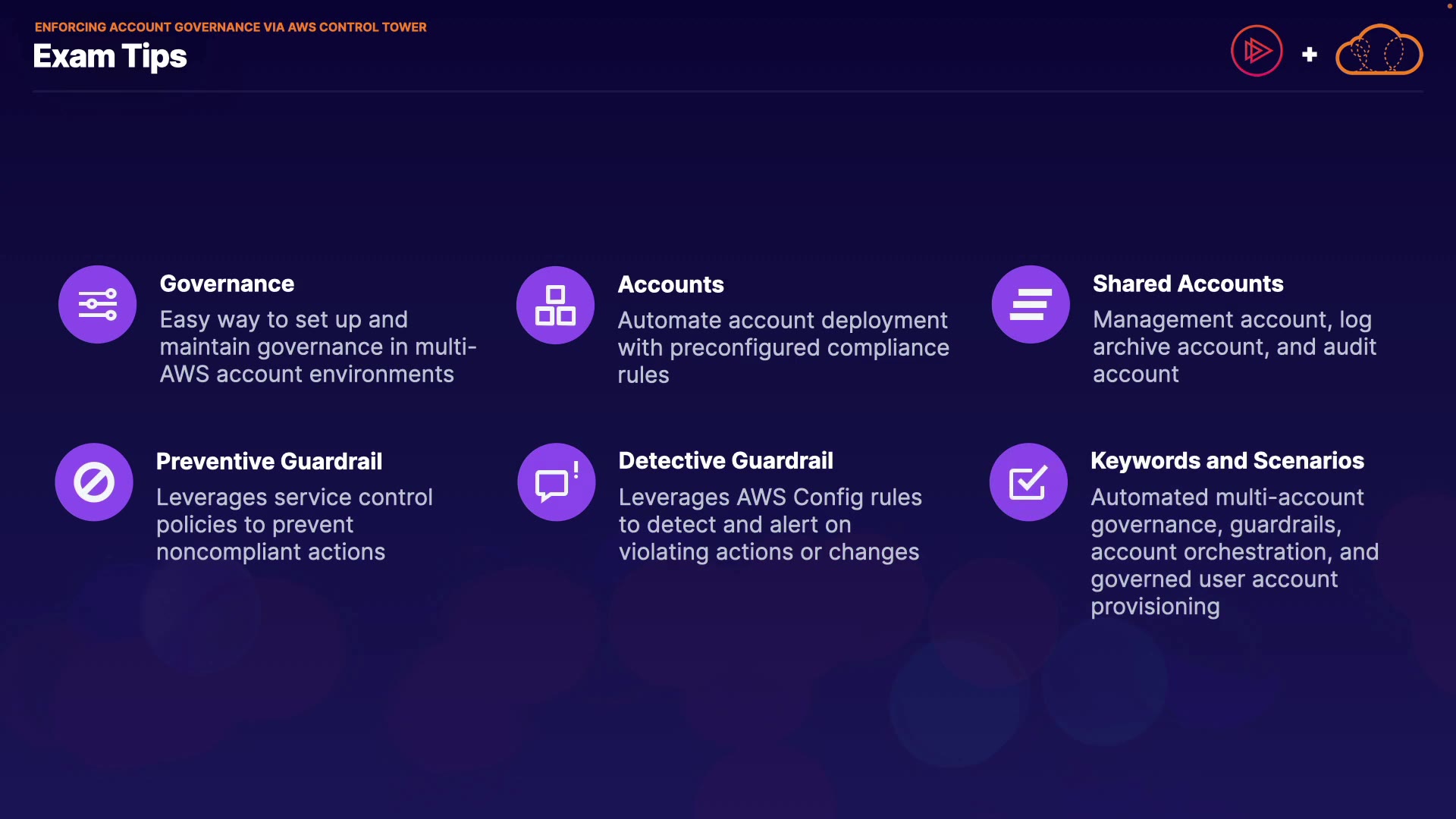This screenshot has height=819, width=1456.
Task: Click the Governance sliders icon
Action: pyautogui.click(x=98, y=305)
